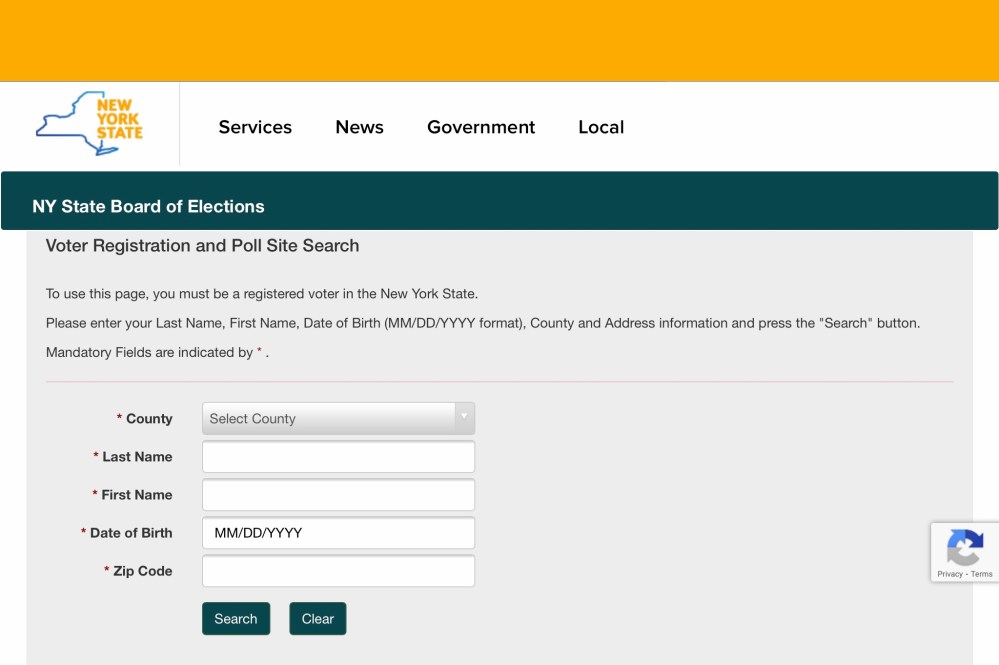The height and width of the screenshot is (665, 999).
Task: Click the reCAPTCHA badge icon
Action: 964,546
